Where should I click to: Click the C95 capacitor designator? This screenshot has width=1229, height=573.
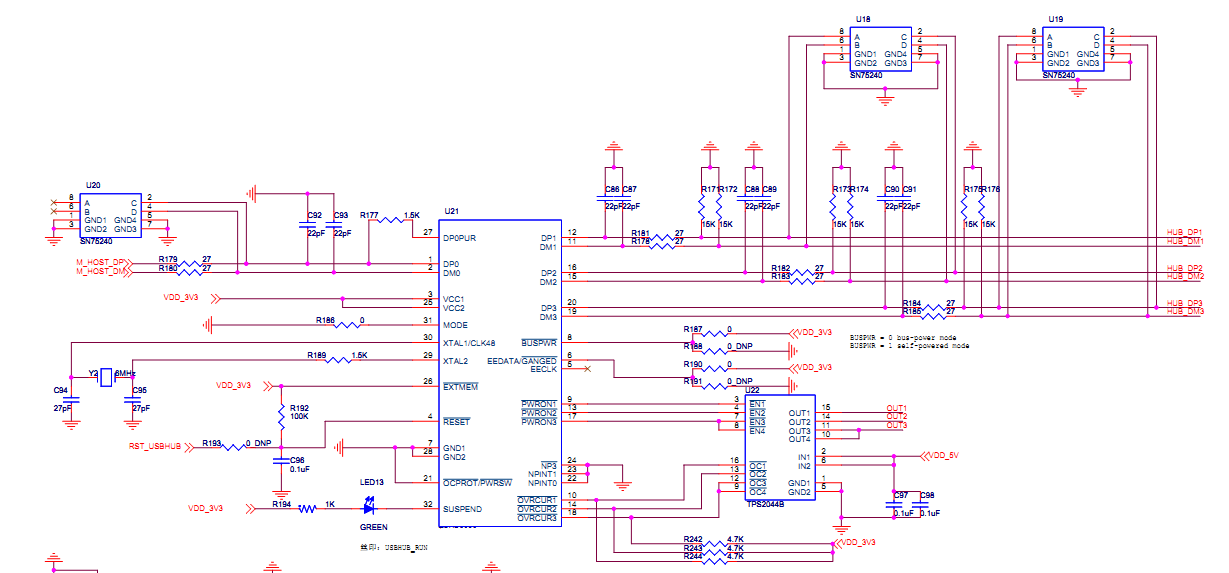click(x=139, y=390)
